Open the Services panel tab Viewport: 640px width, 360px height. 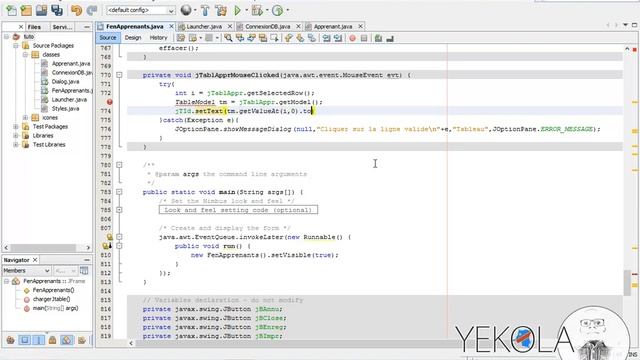point(62,27)
